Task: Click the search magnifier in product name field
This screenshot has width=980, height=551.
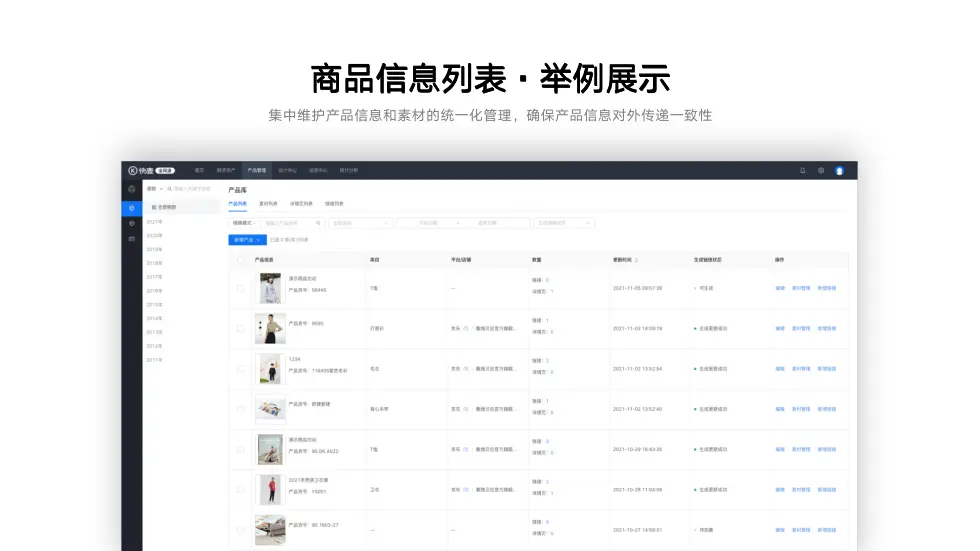Action: [318, 223]
